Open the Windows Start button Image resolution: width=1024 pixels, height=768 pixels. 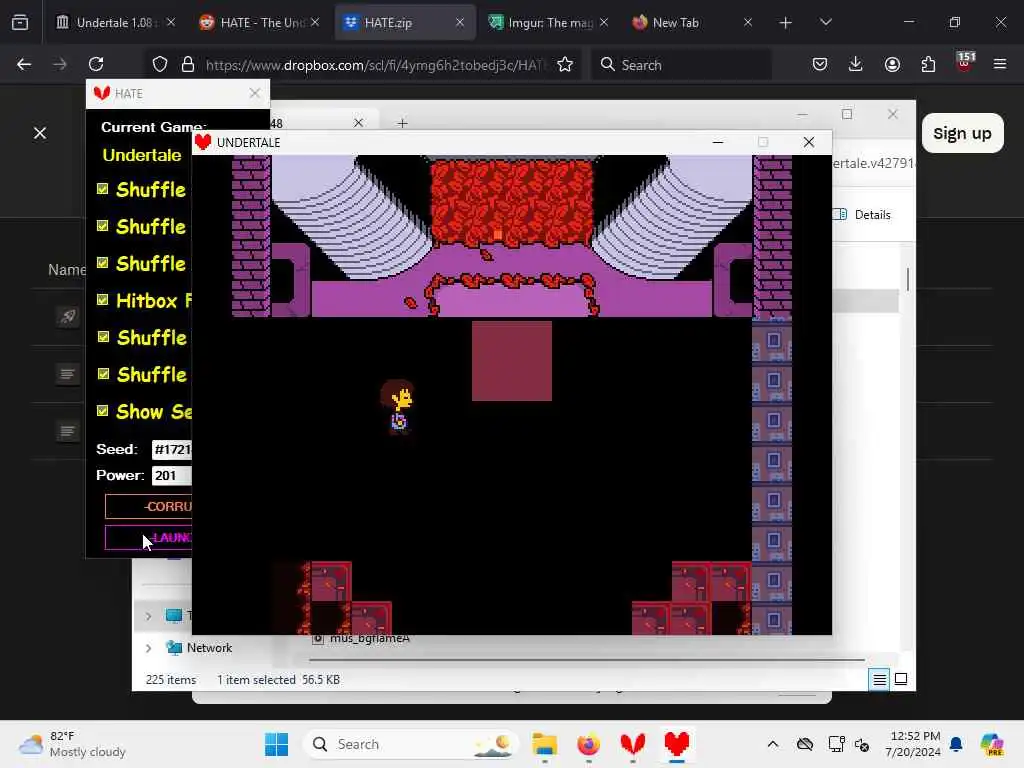277,744
